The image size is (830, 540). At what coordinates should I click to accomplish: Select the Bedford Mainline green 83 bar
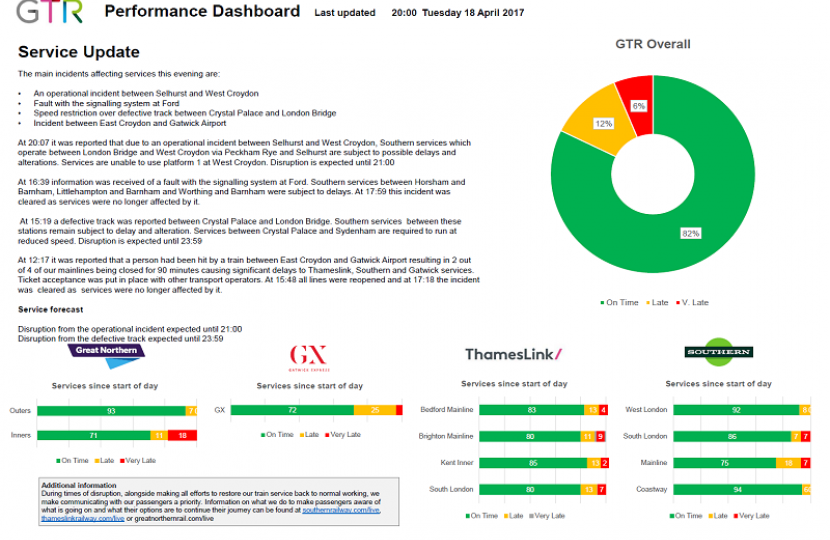point(531,410)
